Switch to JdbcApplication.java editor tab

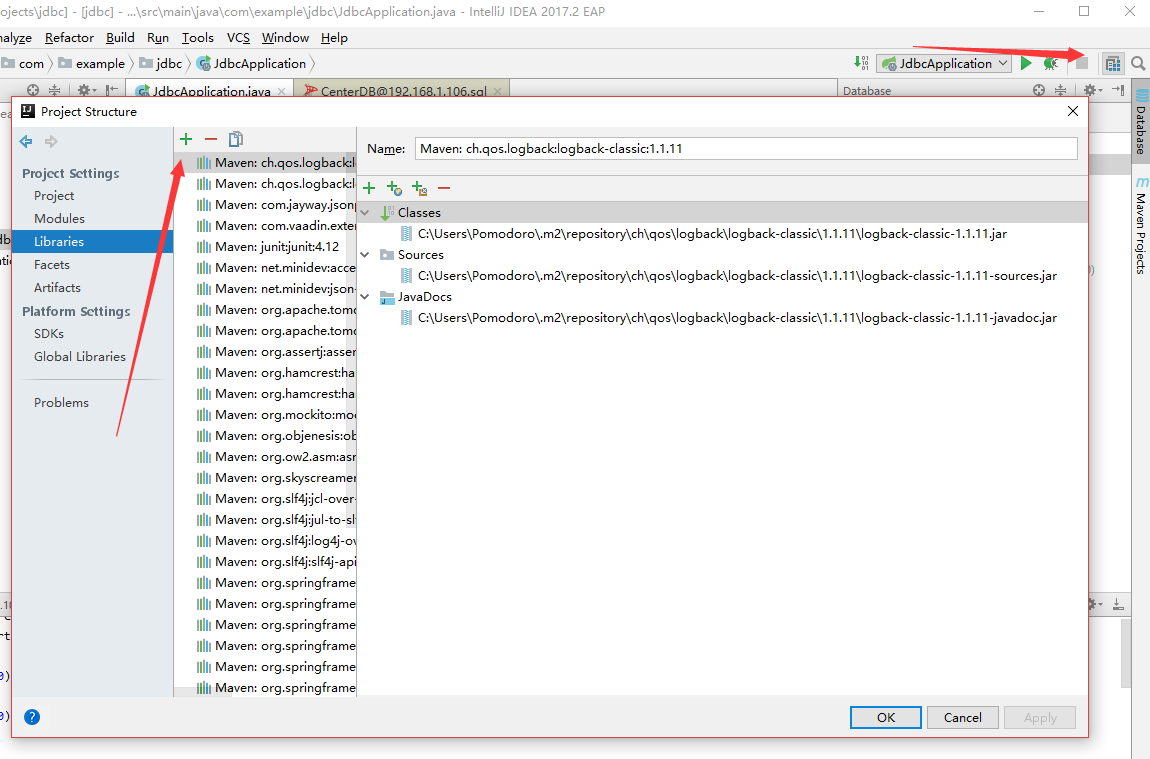[x=211, y=91]
